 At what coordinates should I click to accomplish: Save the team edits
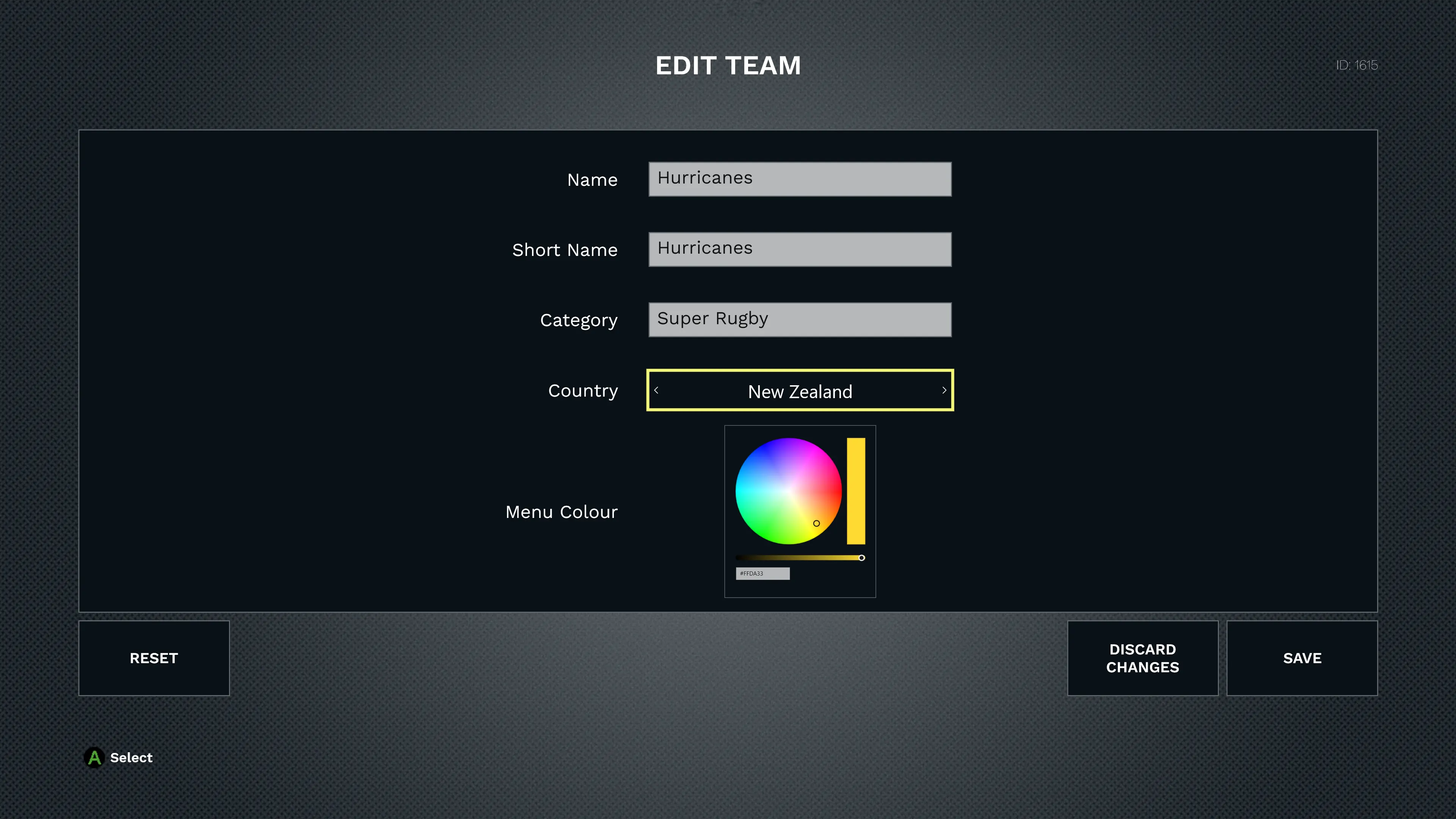coord(1302,658)
